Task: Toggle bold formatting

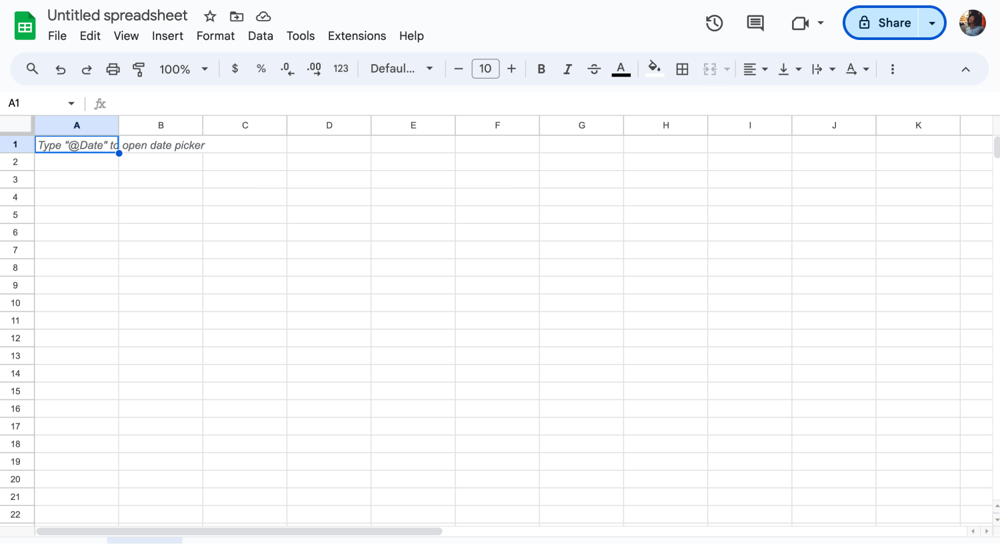Action: pos(541,69)
